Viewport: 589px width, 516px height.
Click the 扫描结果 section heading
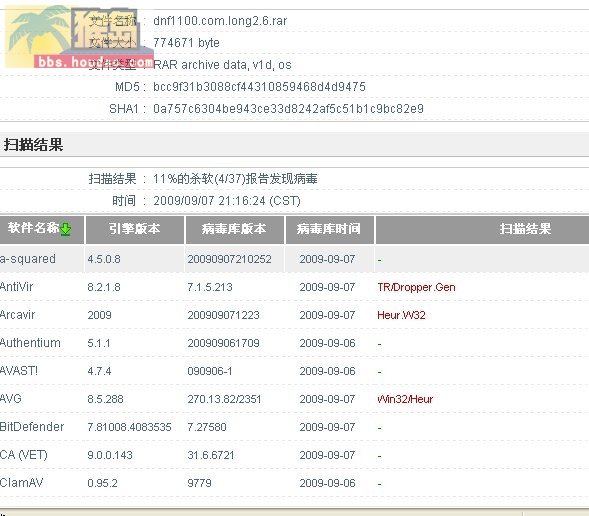pyautogui.click(x=33, y=145)
